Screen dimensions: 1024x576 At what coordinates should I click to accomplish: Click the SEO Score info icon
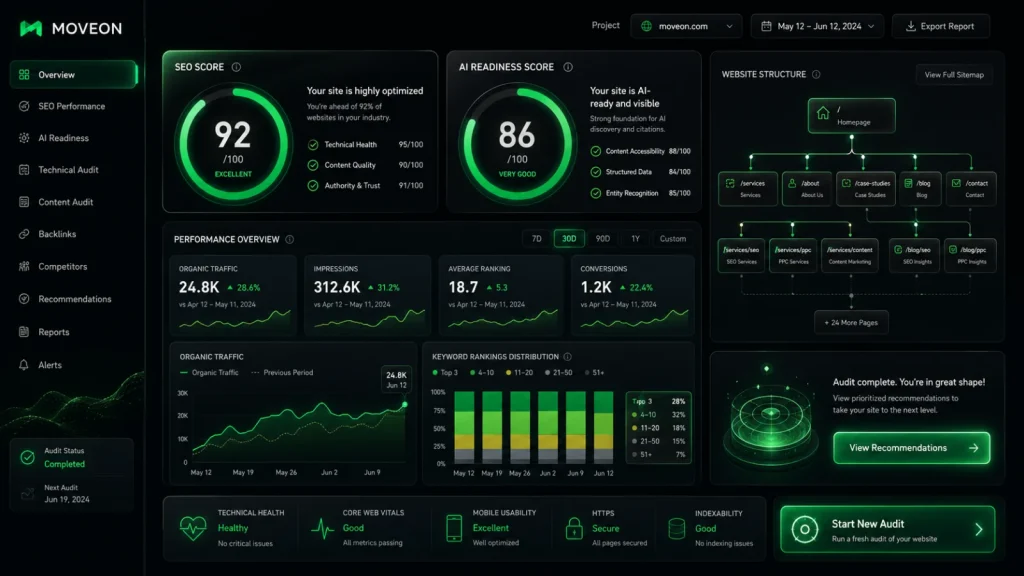click(236, 67)
